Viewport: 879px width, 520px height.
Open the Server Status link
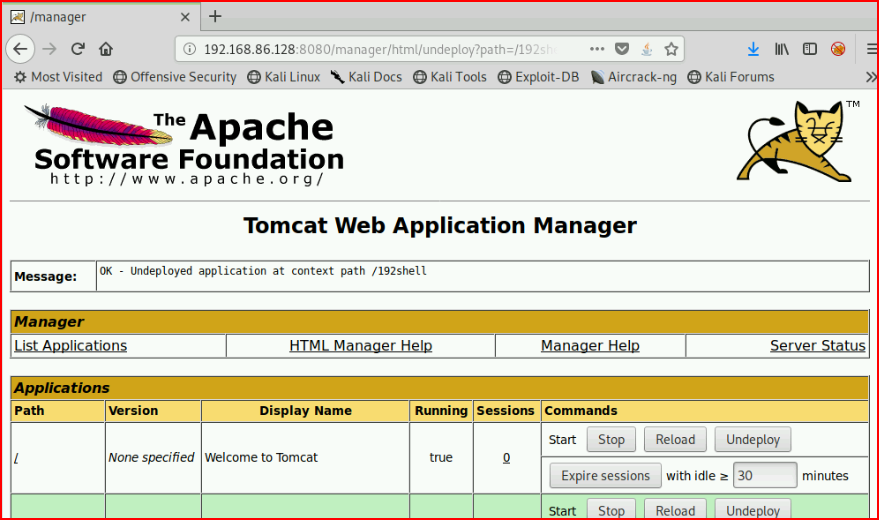pos(817,346)
